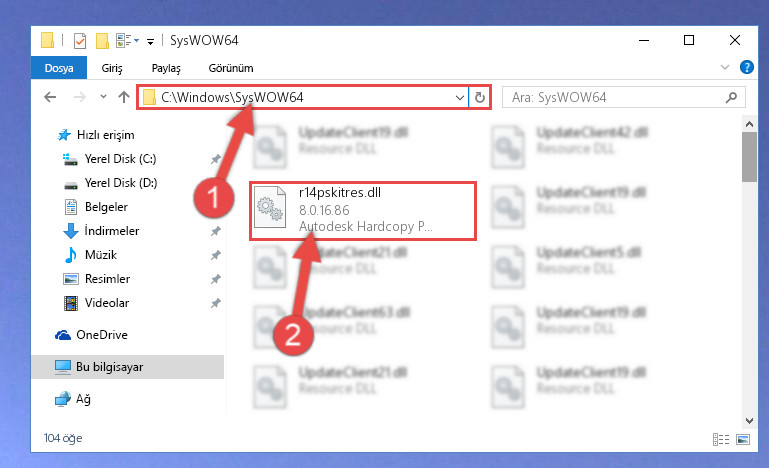Viewport: 769px width, 468px height.
Task: Click the New Folder quick access icon
Action: 102,41
